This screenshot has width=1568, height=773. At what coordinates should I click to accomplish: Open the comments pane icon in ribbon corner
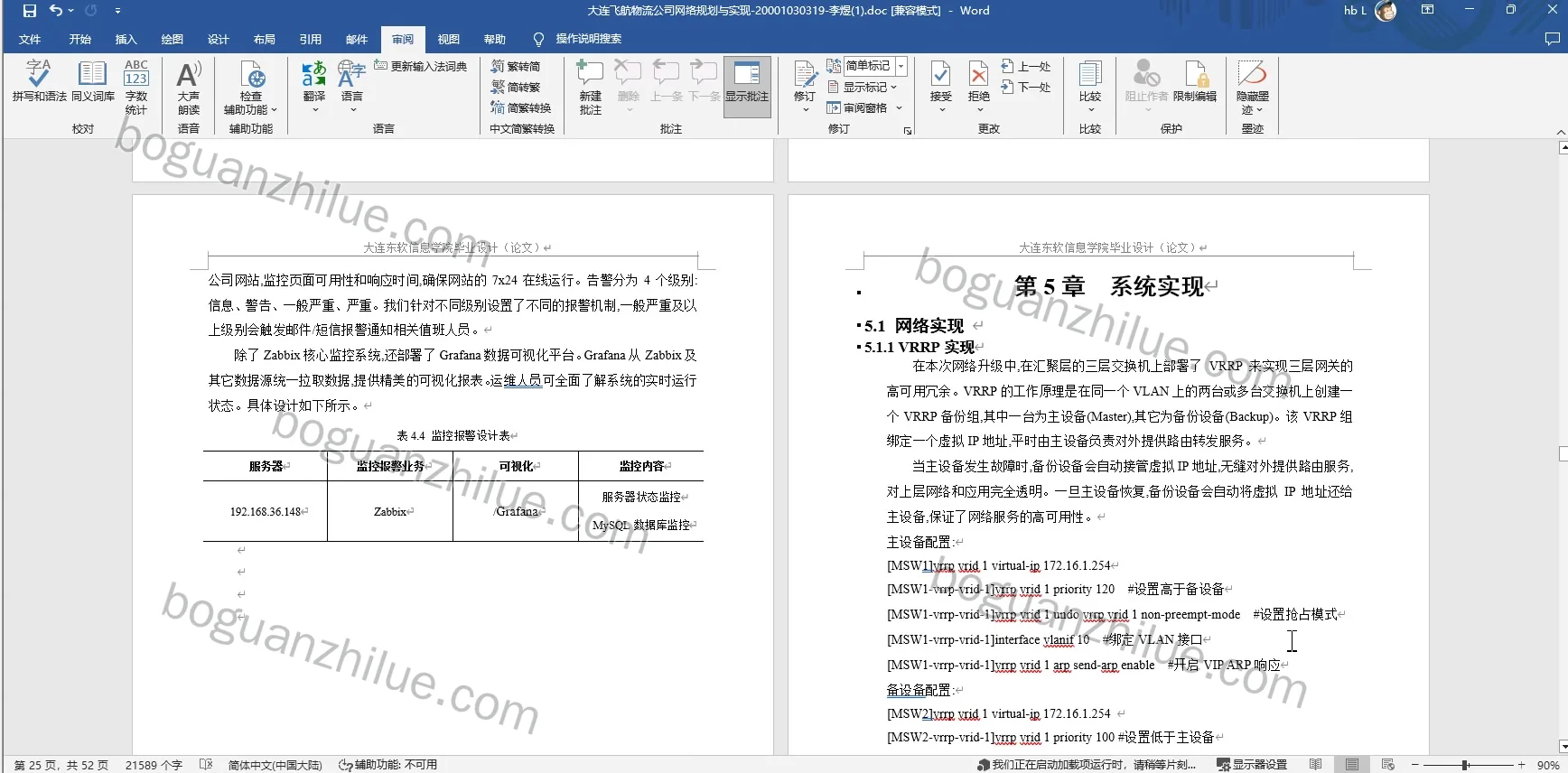click(x=1552, y=39)
